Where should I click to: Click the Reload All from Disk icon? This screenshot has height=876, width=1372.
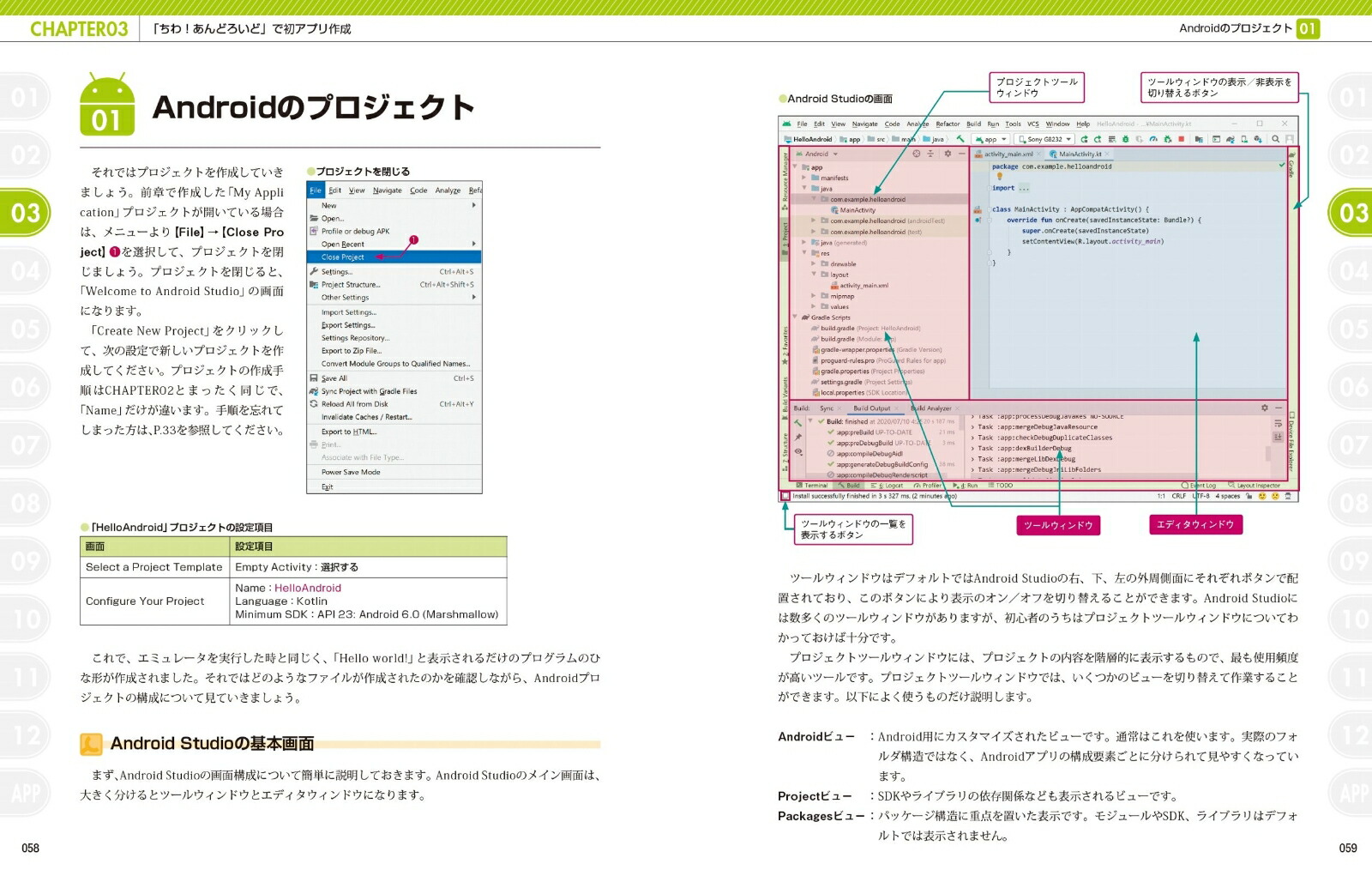tap(314, 404)
